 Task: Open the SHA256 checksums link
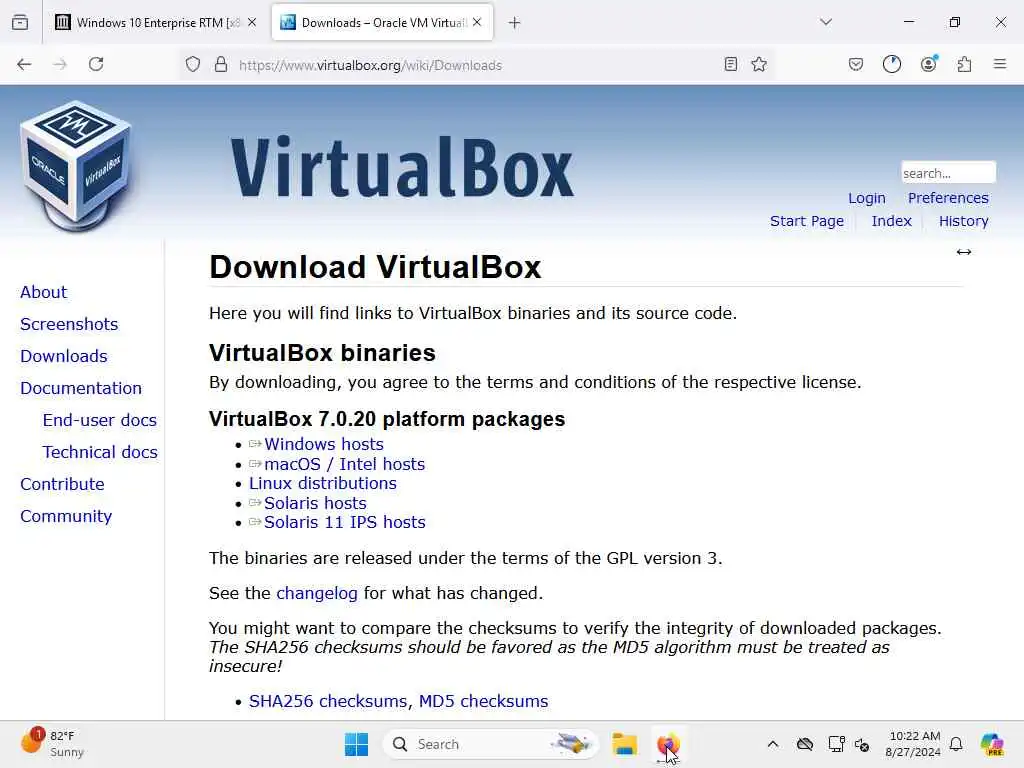click(x=327, y=701)
